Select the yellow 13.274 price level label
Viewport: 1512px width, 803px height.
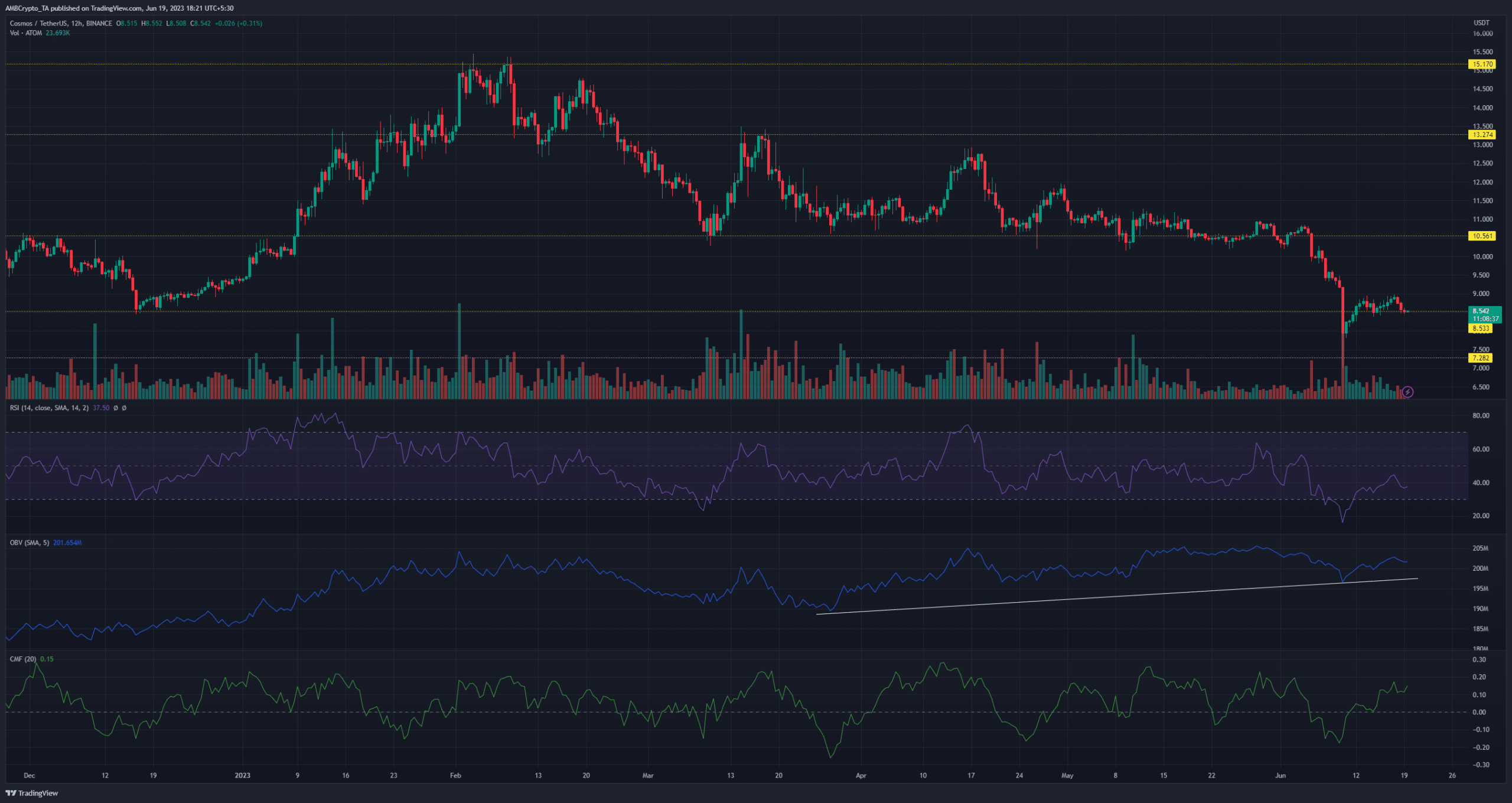(1482, 135)
